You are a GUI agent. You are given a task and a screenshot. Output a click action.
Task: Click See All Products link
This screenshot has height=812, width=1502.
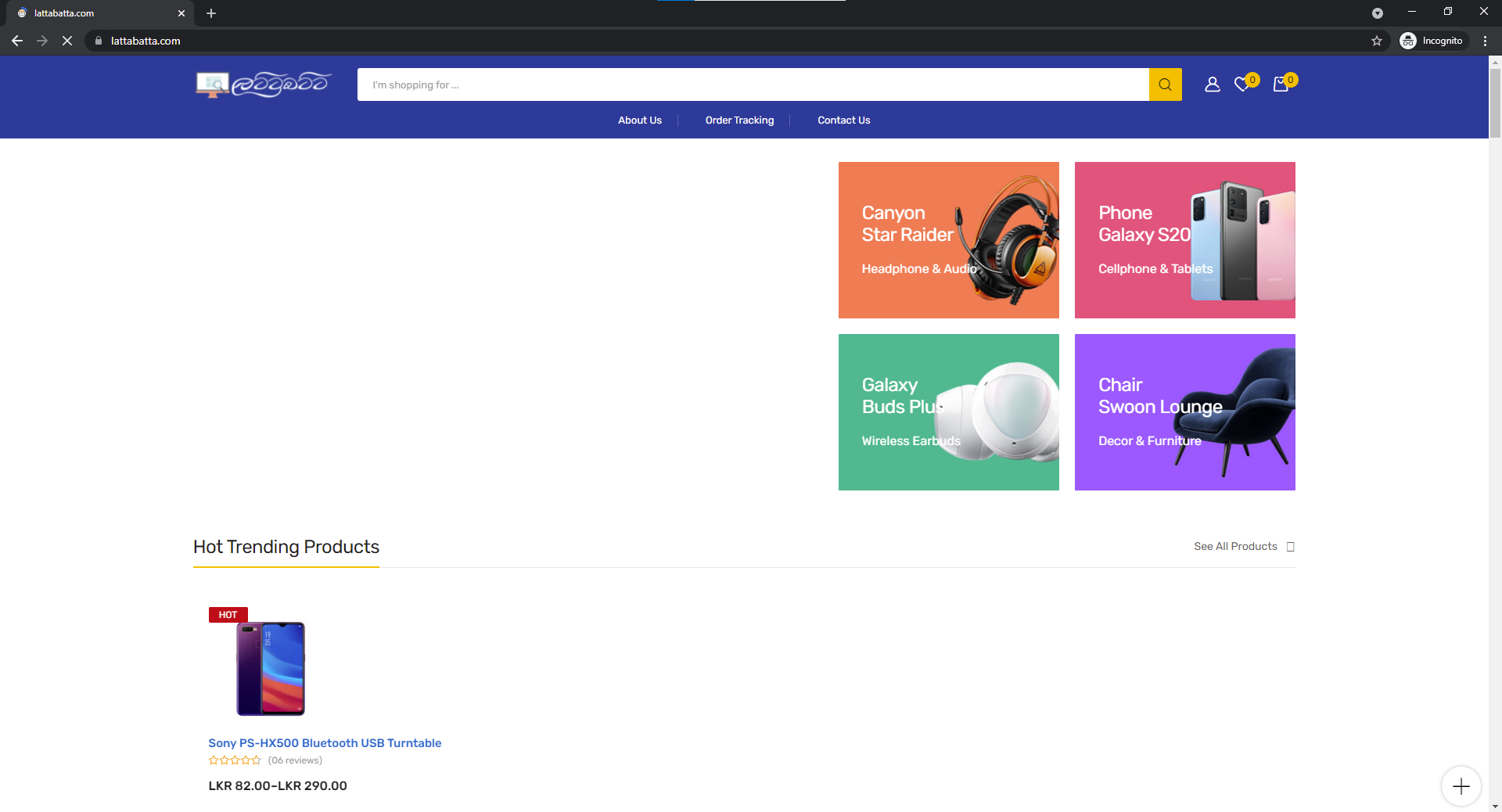point(1235,546)
